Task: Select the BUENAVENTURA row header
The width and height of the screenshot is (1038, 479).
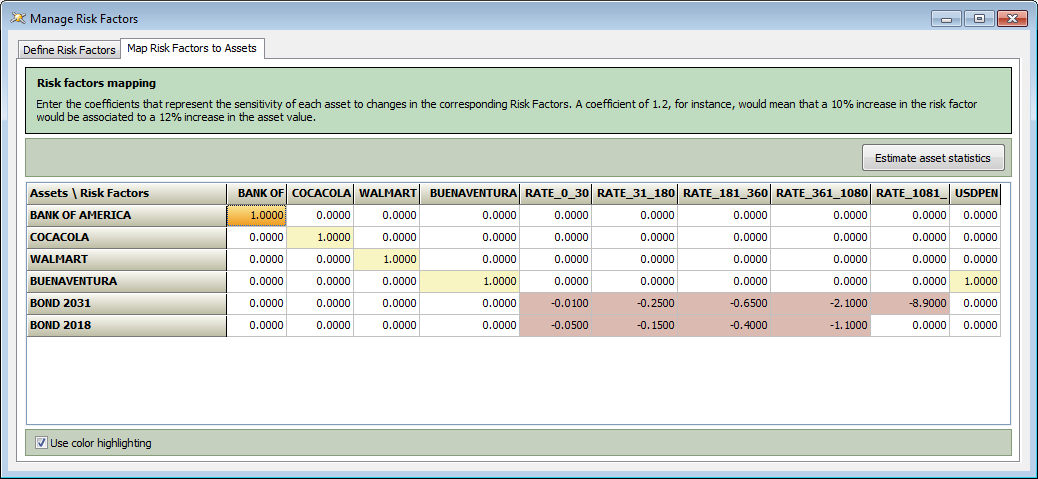Action: point(126,281)
